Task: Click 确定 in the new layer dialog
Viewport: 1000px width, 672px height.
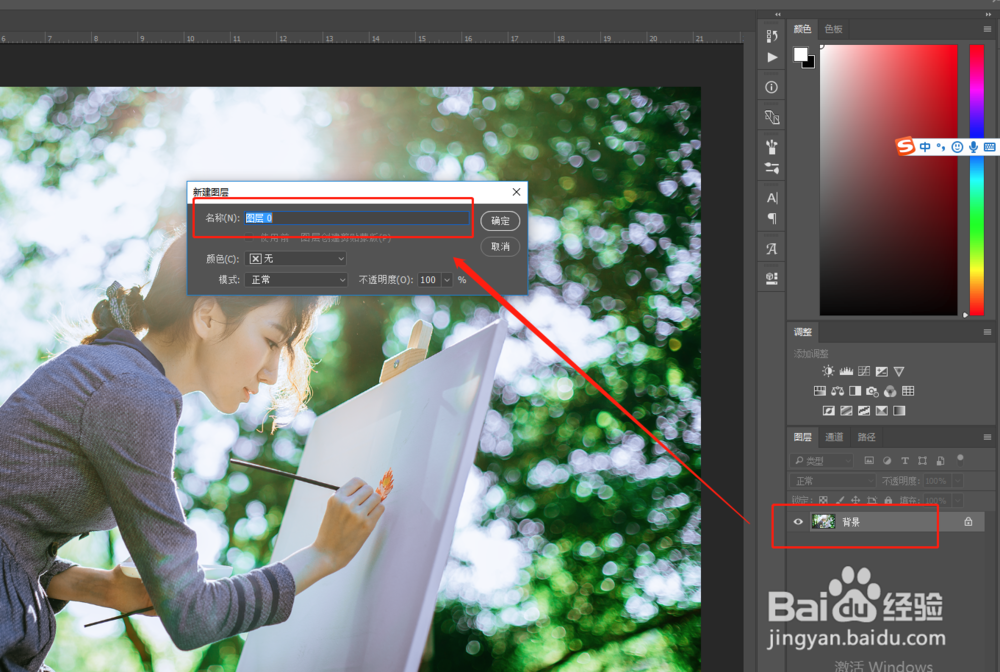Action: coord(500,221)
